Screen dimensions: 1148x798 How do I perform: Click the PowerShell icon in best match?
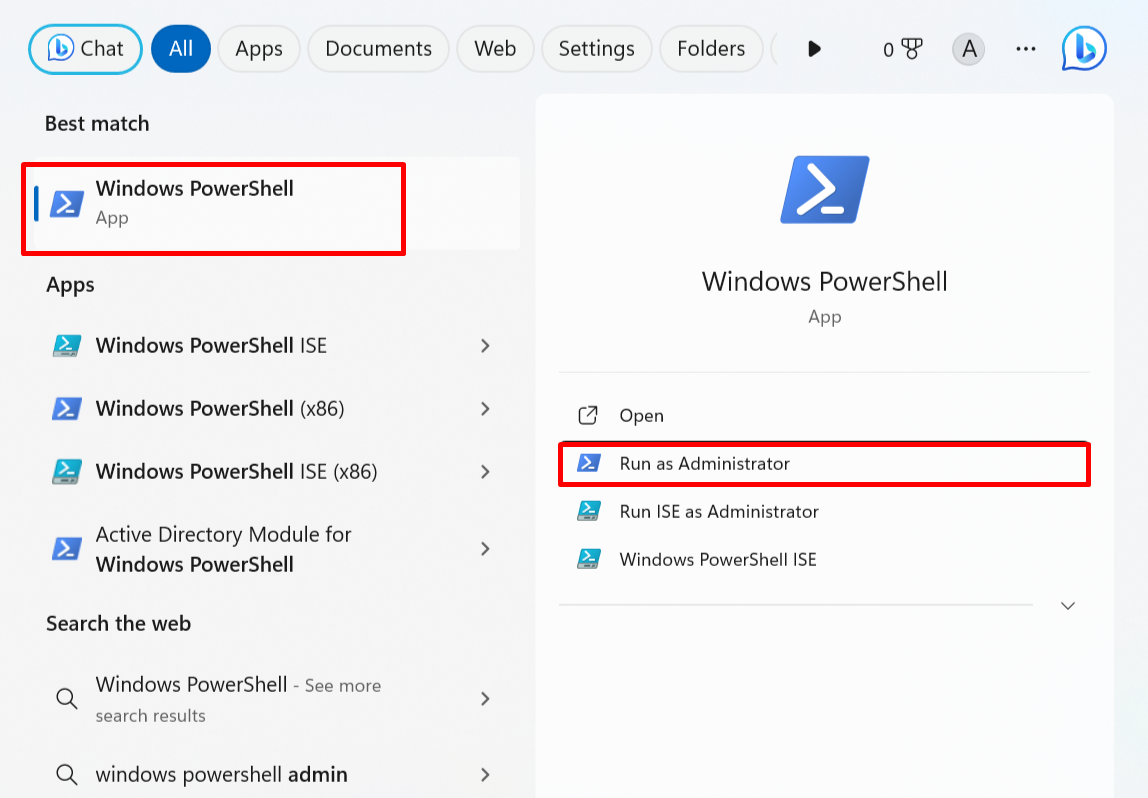(67, 204)
